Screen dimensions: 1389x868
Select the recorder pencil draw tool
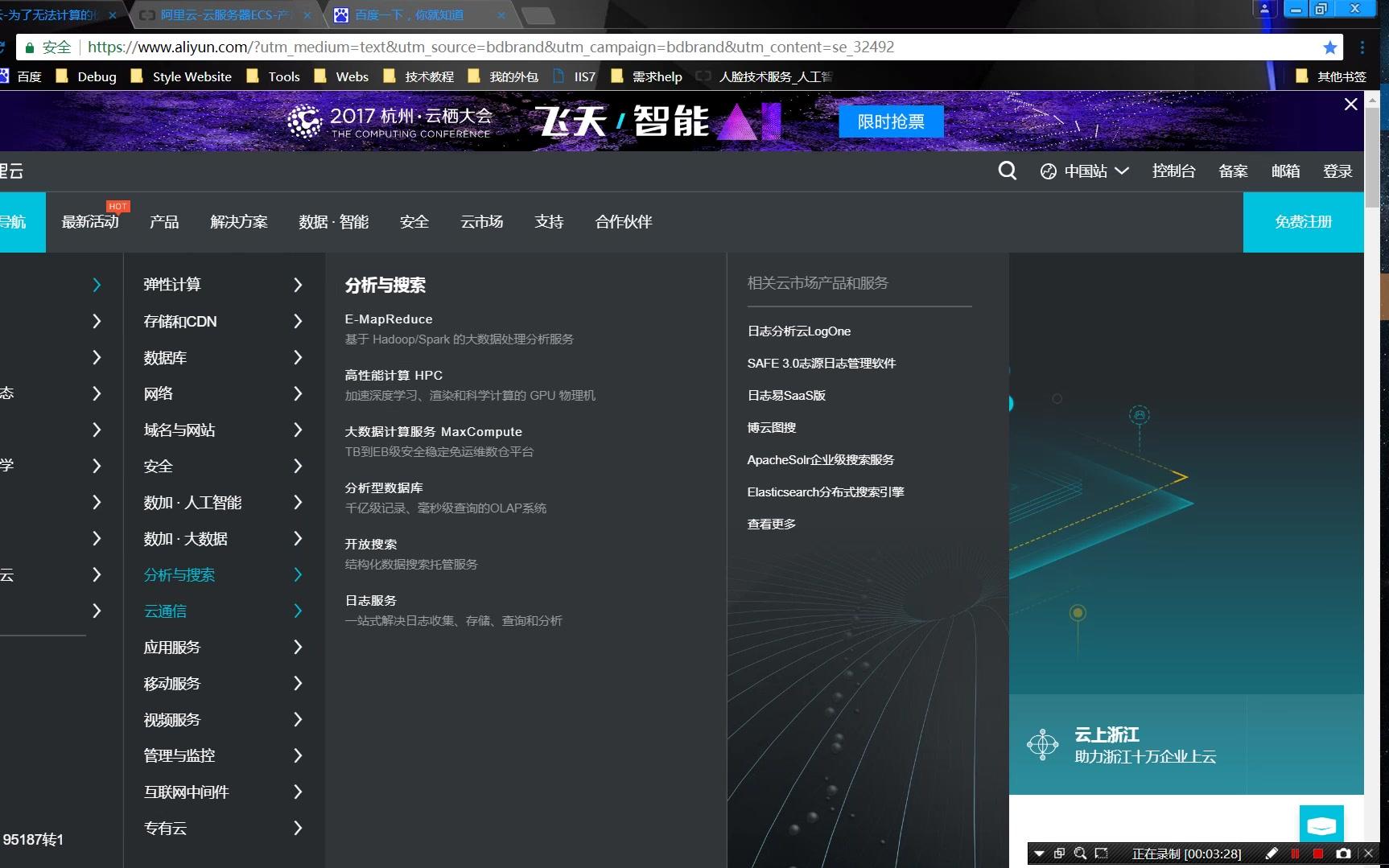pyautogui.click(x=1272, y=854)
